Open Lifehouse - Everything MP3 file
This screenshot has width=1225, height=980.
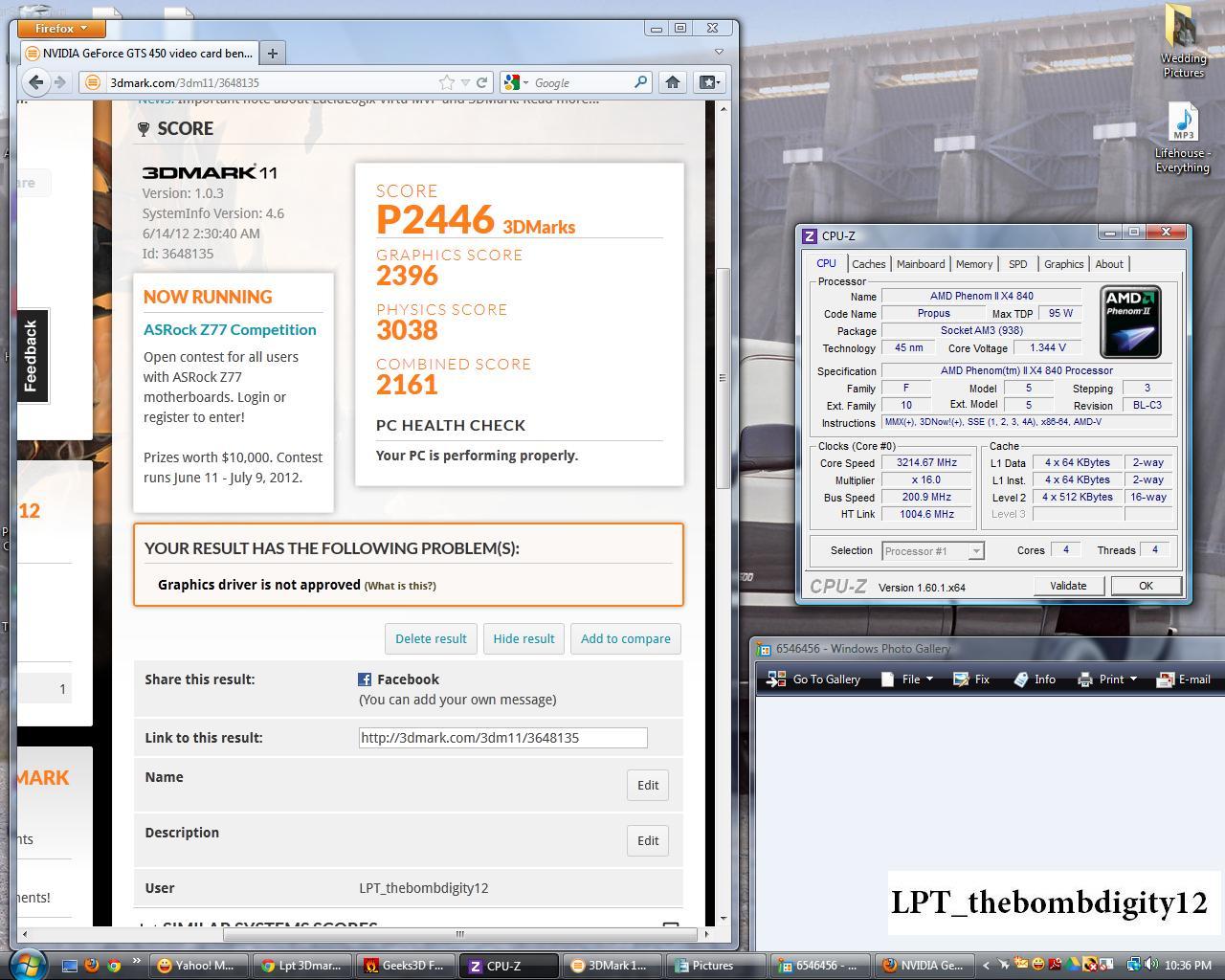(x=1183, y=139)
